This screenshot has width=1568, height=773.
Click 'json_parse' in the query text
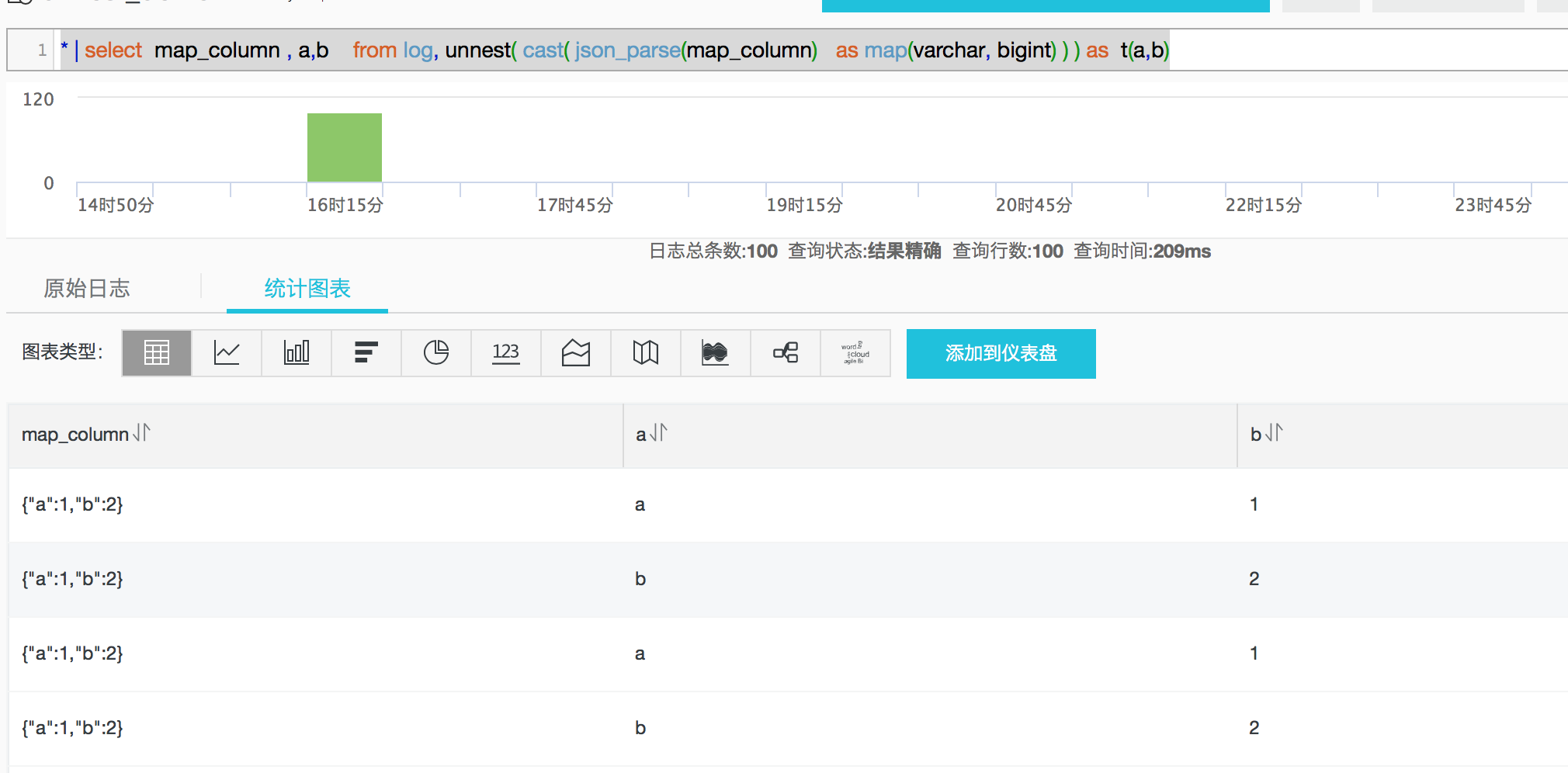627,50
